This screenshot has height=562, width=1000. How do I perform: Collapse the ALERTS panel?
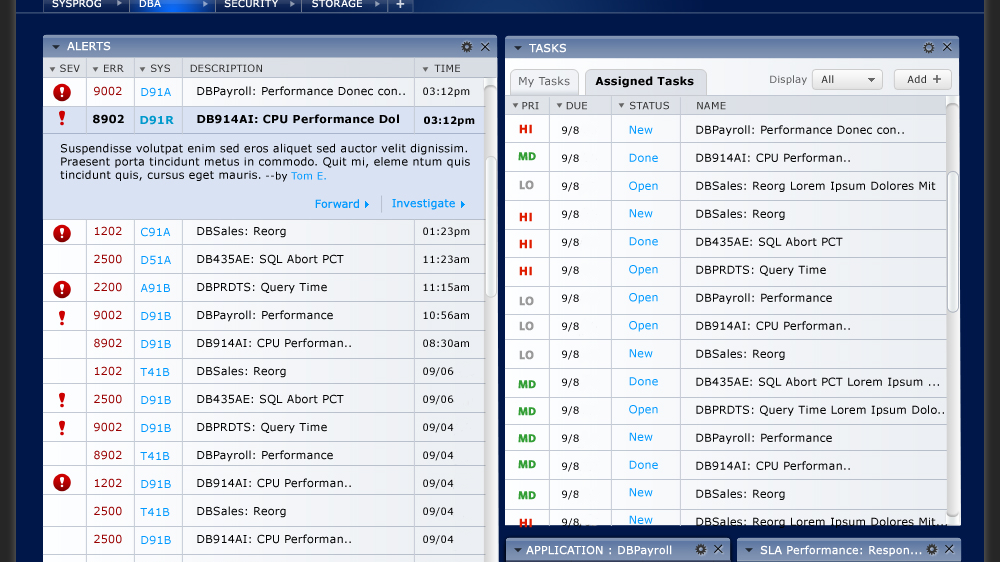(55, 47)
